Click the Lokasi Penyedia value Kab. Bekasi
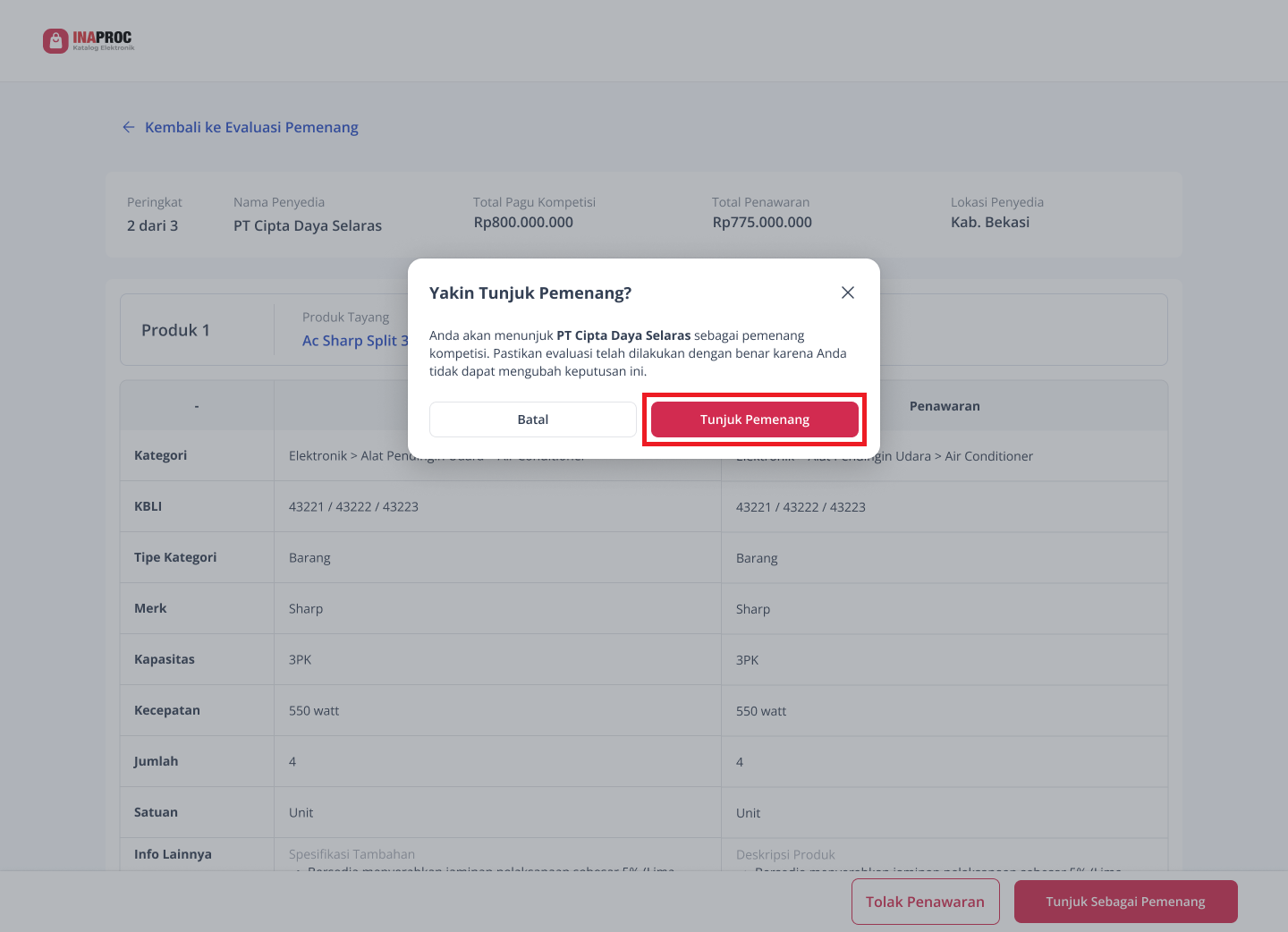 pyautogui.click(x=990, y=223)
